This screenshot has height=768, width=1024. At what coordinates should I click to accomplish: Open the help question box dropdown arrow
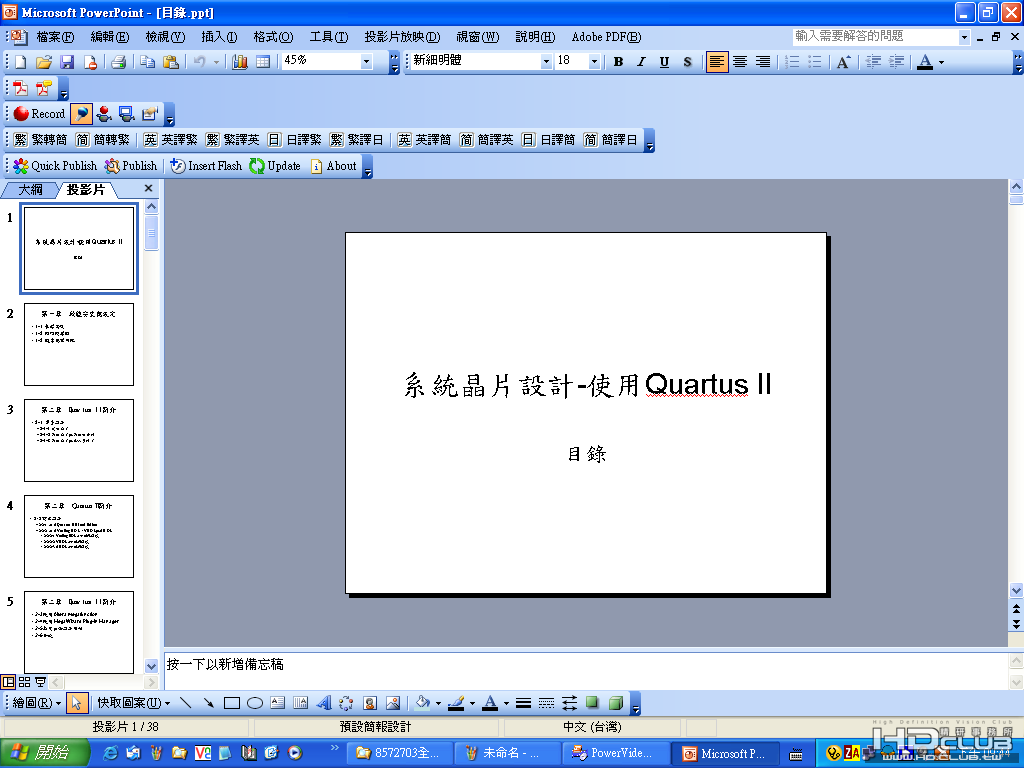965,37
